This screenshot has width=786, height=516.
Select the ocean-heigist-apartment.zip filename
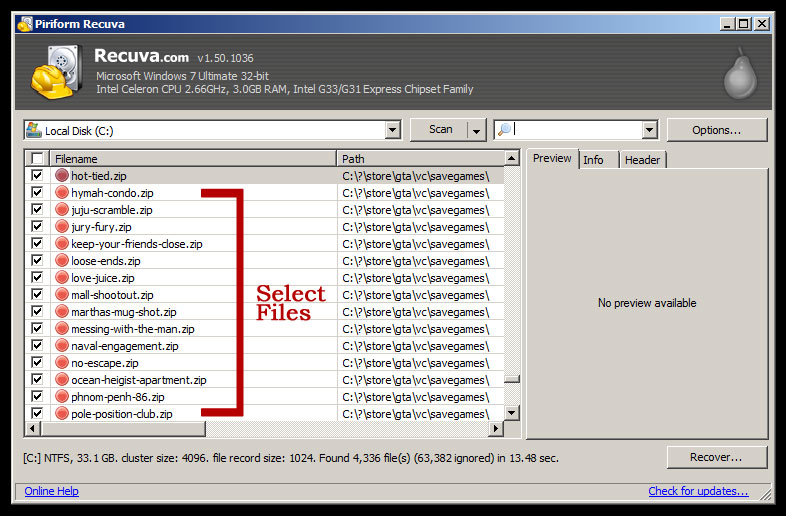[139, 380]
